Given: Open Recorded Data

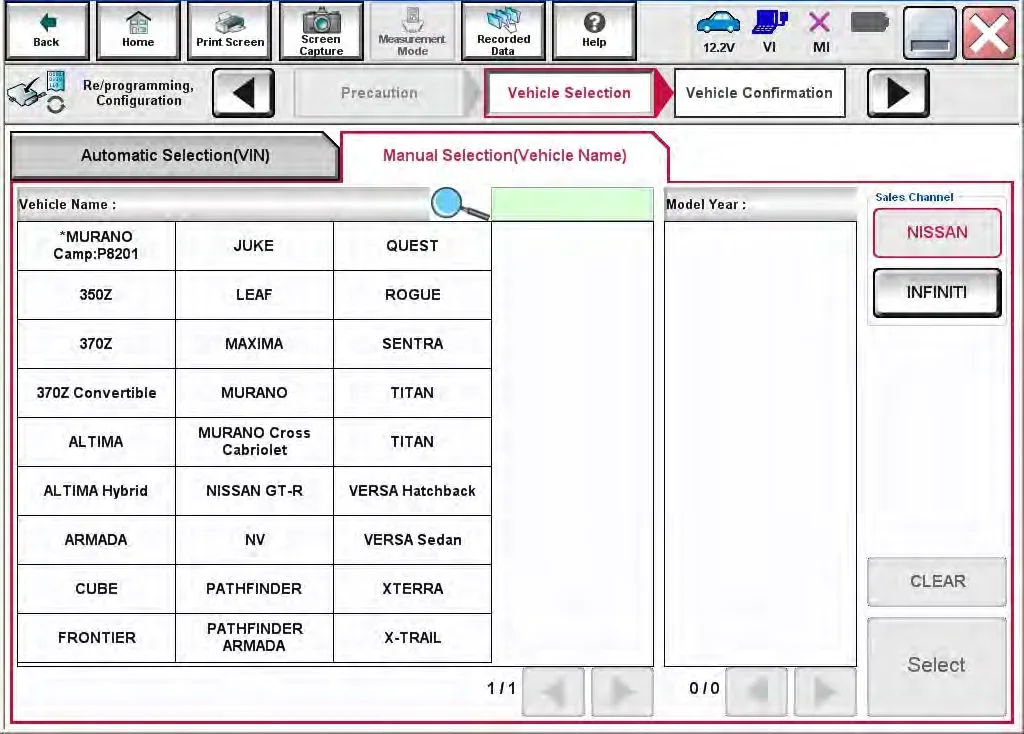Looking at the screenshot, I should point(503,31).
